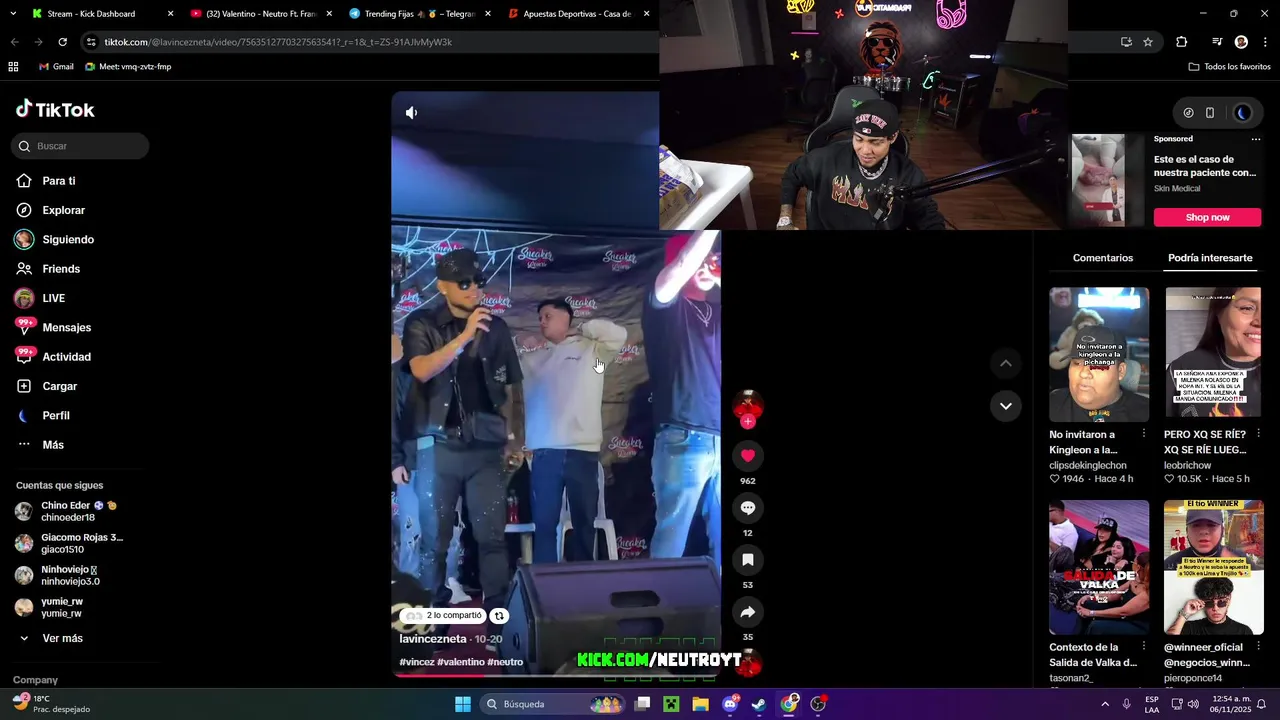Open the Get TikTok app icon at top right
1280x720 pixels.
click(1188, 113)
